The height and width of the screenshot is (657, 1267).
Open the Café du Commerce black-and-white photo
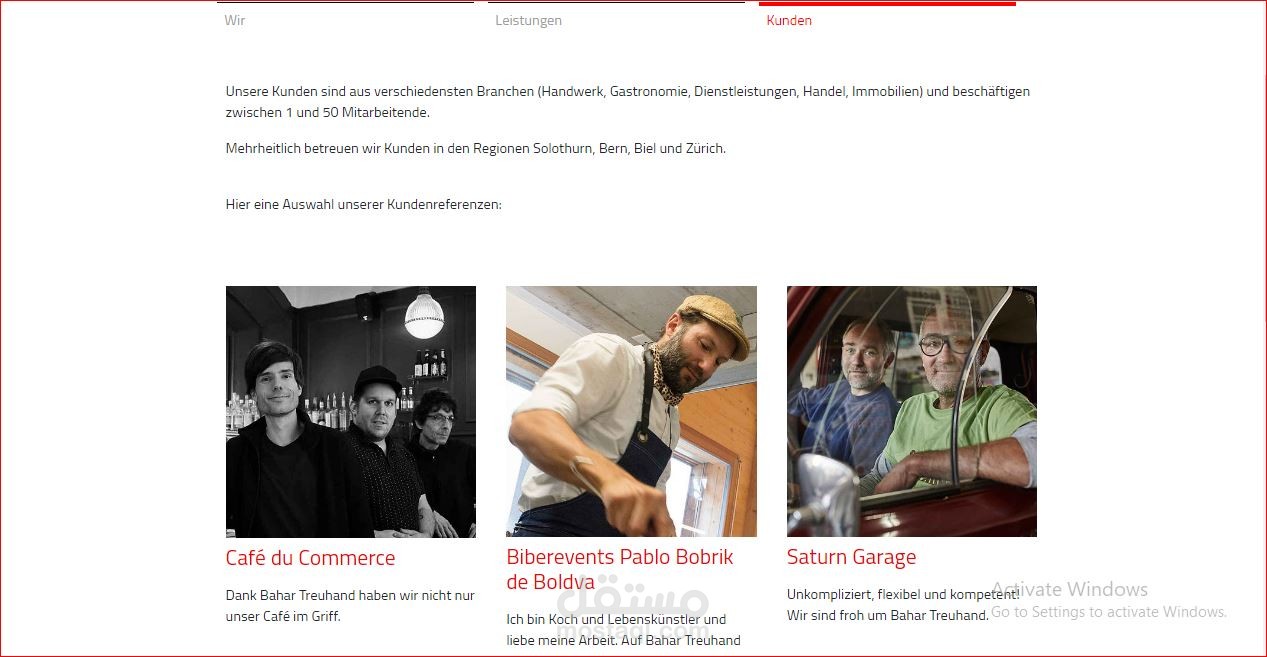(x=351, y=412)
